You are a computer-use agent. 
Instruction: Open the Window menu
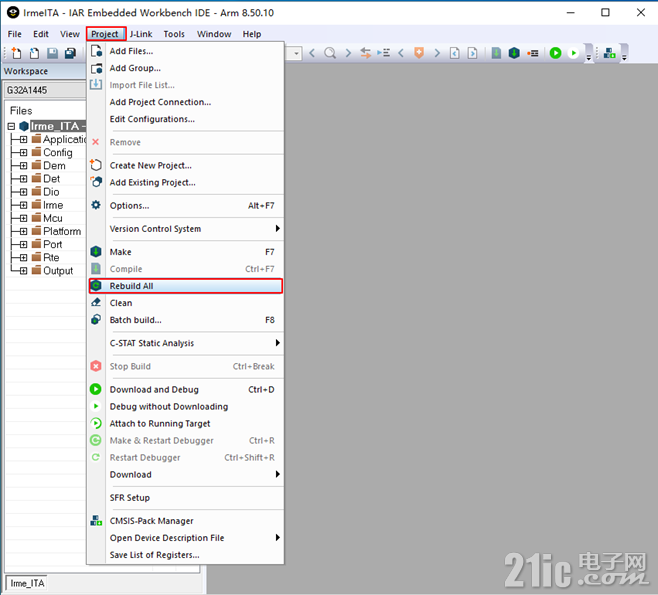pyautogui.click(x=214, y=34)
